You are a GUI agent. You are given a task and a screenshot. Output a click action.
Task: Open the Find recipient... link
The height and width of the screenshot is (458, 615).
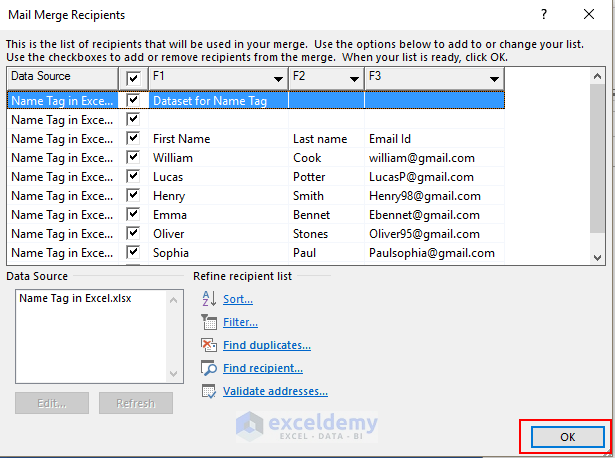263,368
